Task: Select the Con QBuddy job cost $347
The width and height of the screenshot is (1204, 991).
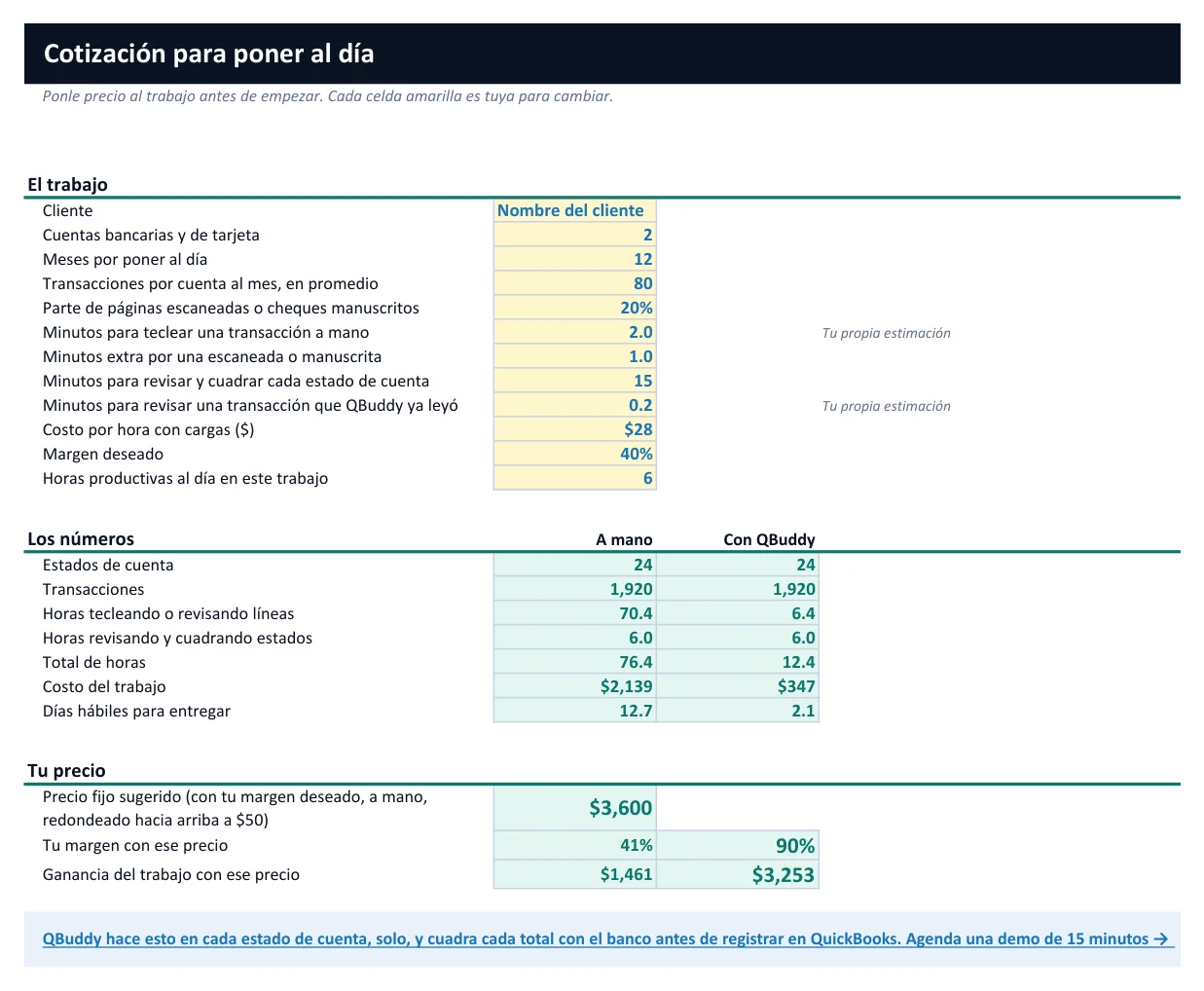Action: [x=738, y=686]
